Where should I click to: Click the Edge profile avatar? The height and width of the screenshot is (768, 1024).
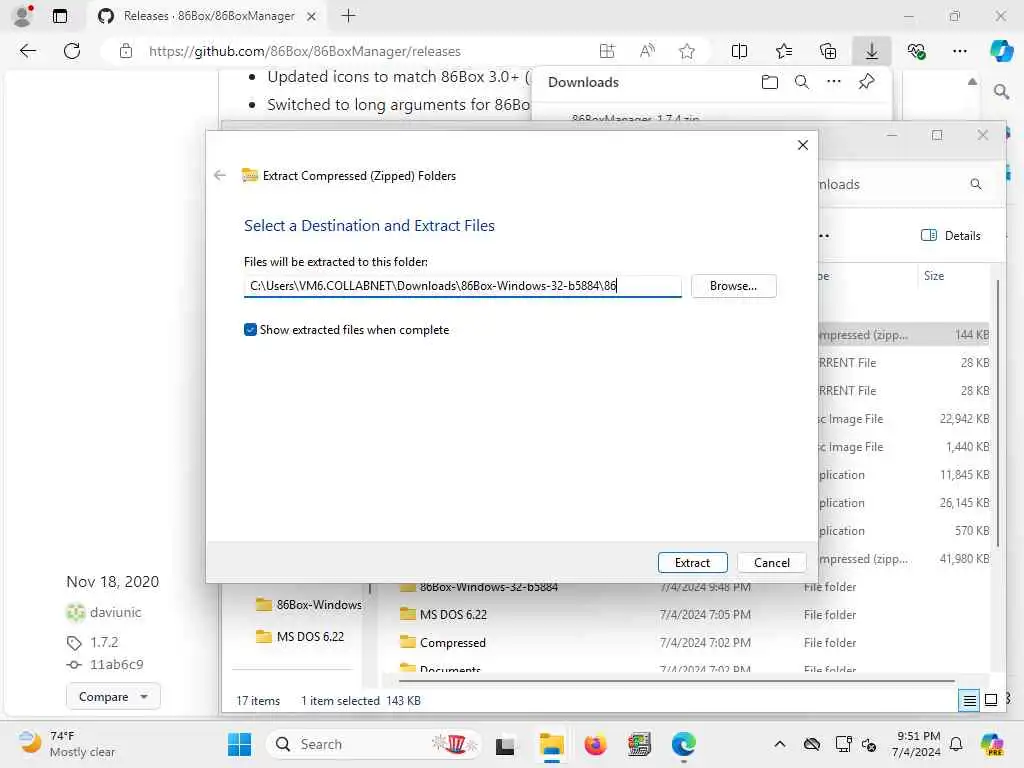(x=23, y=16)
